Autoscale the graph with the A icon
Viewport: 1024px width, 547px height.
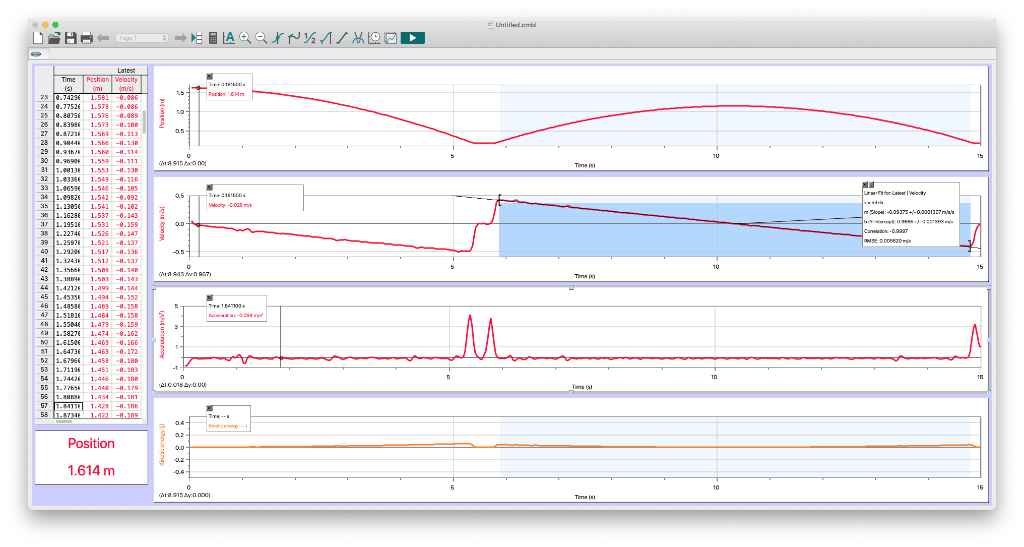229,39
